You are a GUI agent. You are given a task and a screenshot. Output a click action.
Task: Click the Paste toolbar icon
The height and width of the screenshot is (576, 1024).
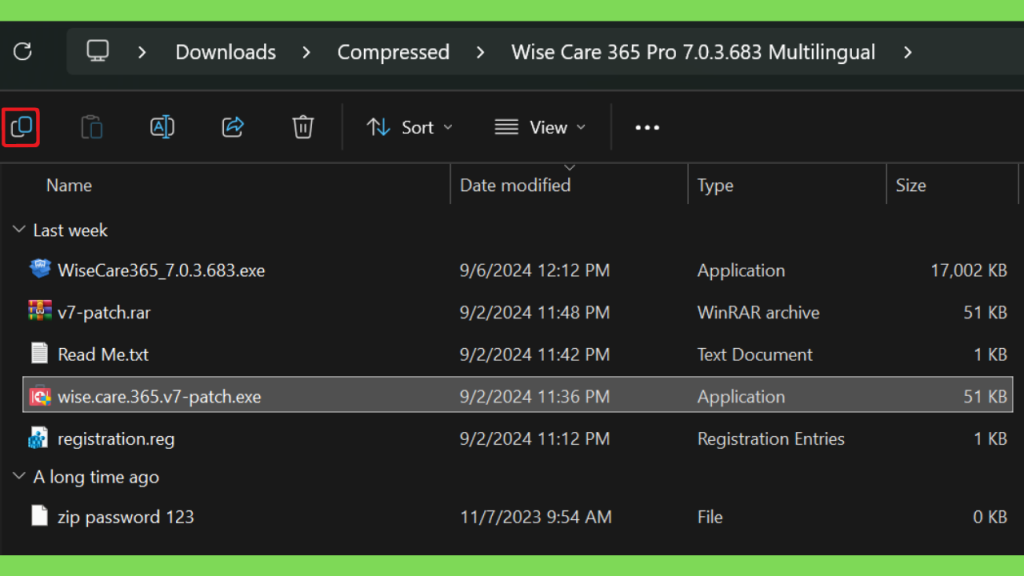click(91, 127)
